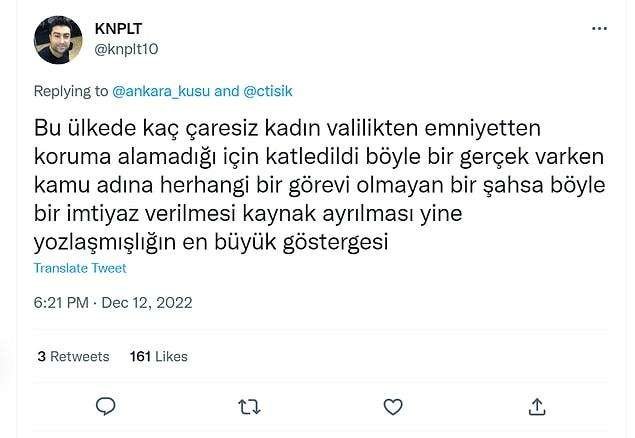Open the more options three-dot menu
635x438 pixels.
point(599,29)
